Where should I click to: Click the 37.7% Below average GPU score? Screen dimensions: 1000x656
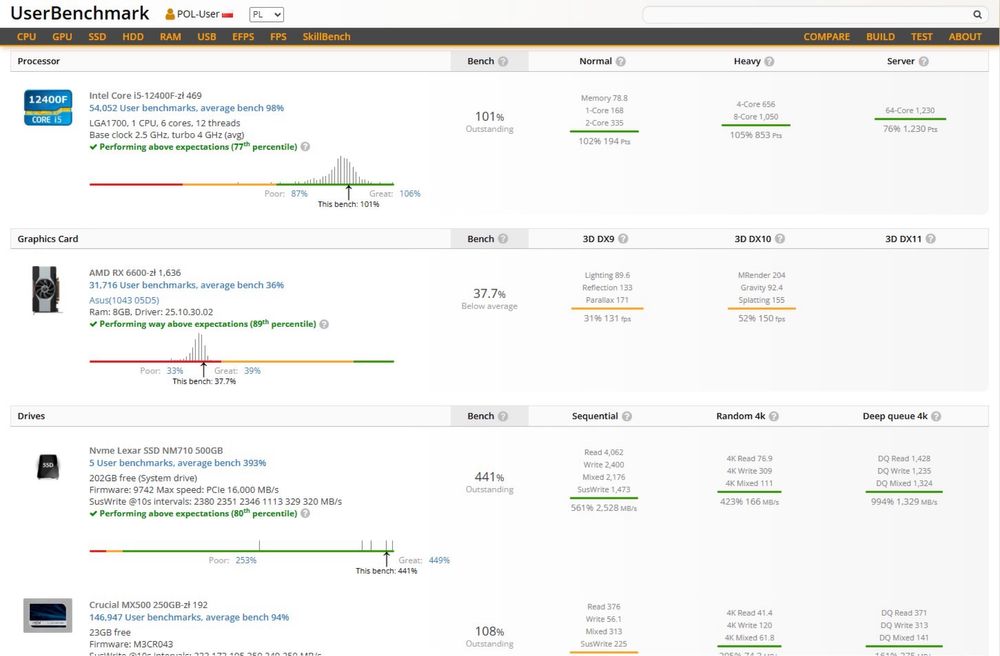[489, 298]
